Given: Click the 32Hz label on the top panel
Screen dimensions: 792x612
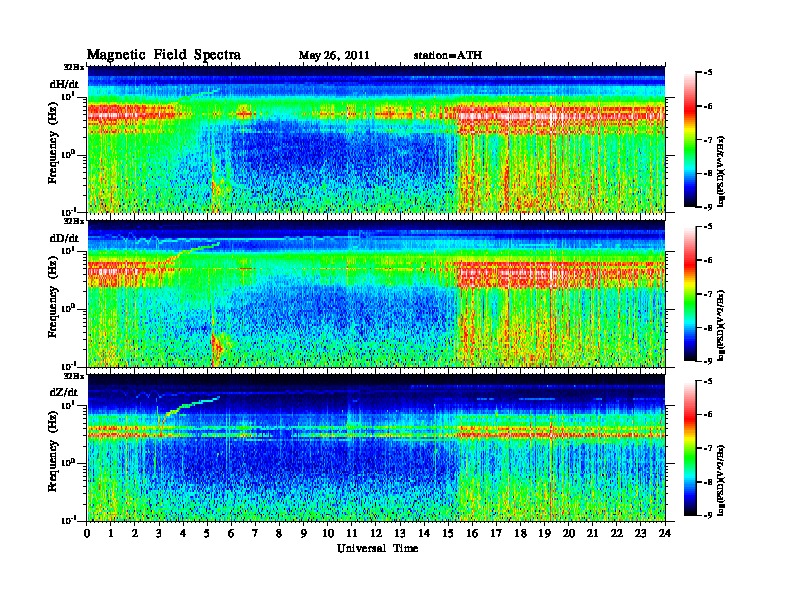Looking at the screenshot, I should point(74,67).
